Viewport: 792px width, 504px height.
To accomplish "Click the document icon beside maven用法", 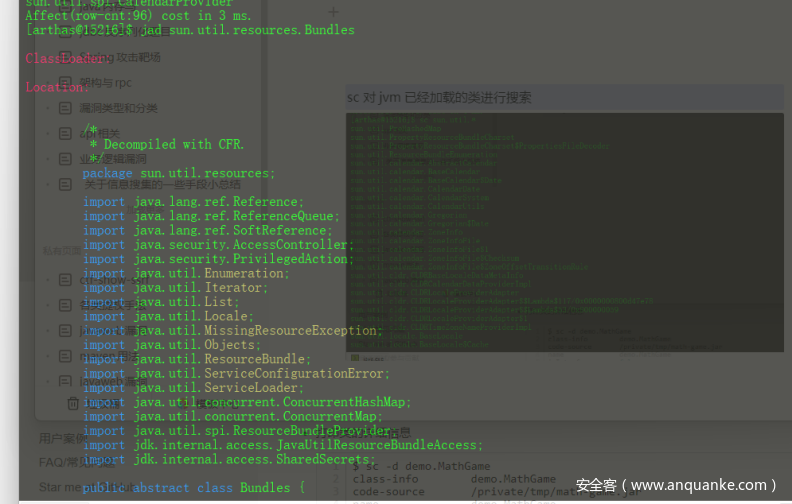I will pyautogui.click(x=65, y=355).
